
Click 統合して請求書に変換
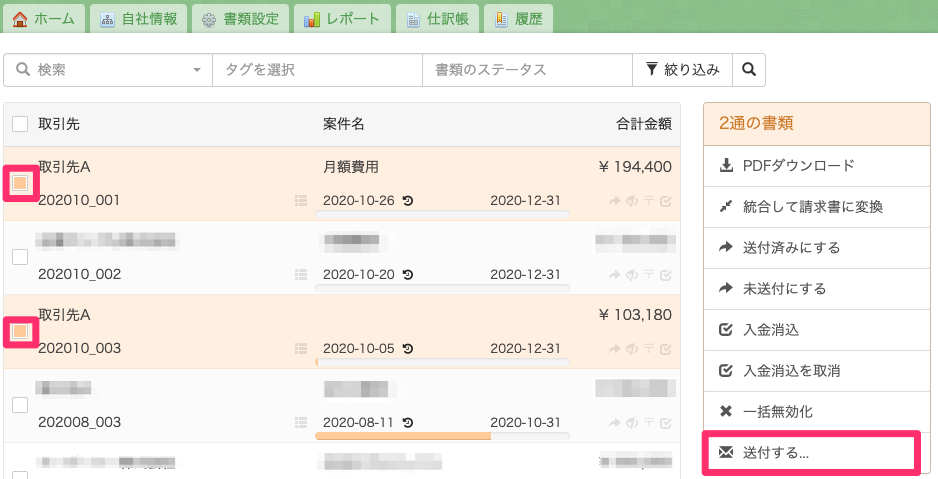coord(817,207)
